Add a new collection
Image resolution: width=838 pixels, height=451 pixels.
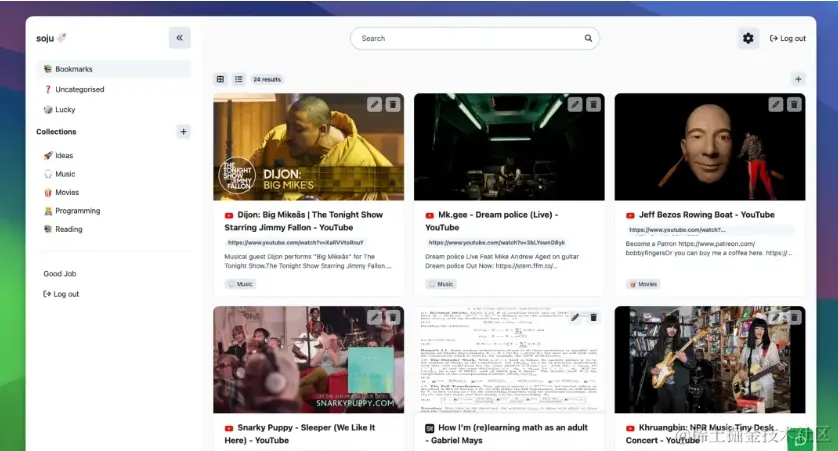[x=183, y=131]
